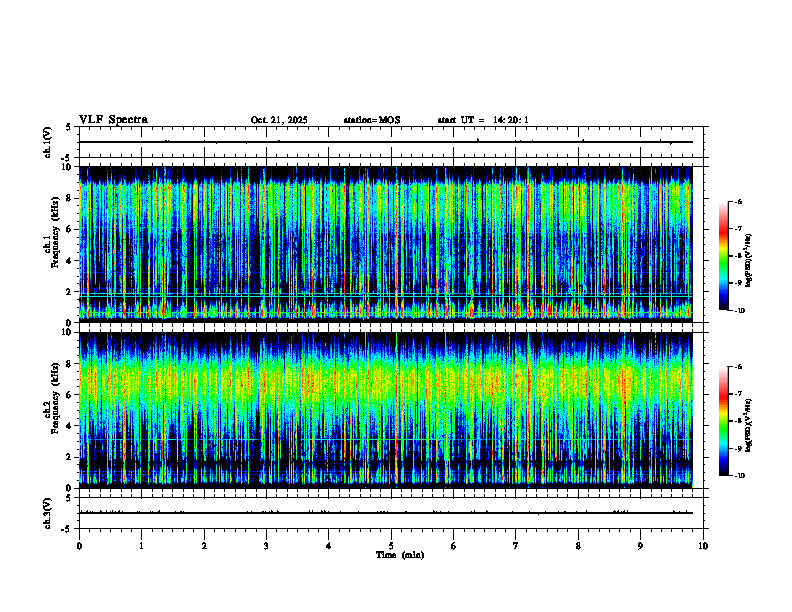Click the ch.1 voltage waveform trace

tap(386, 142)
